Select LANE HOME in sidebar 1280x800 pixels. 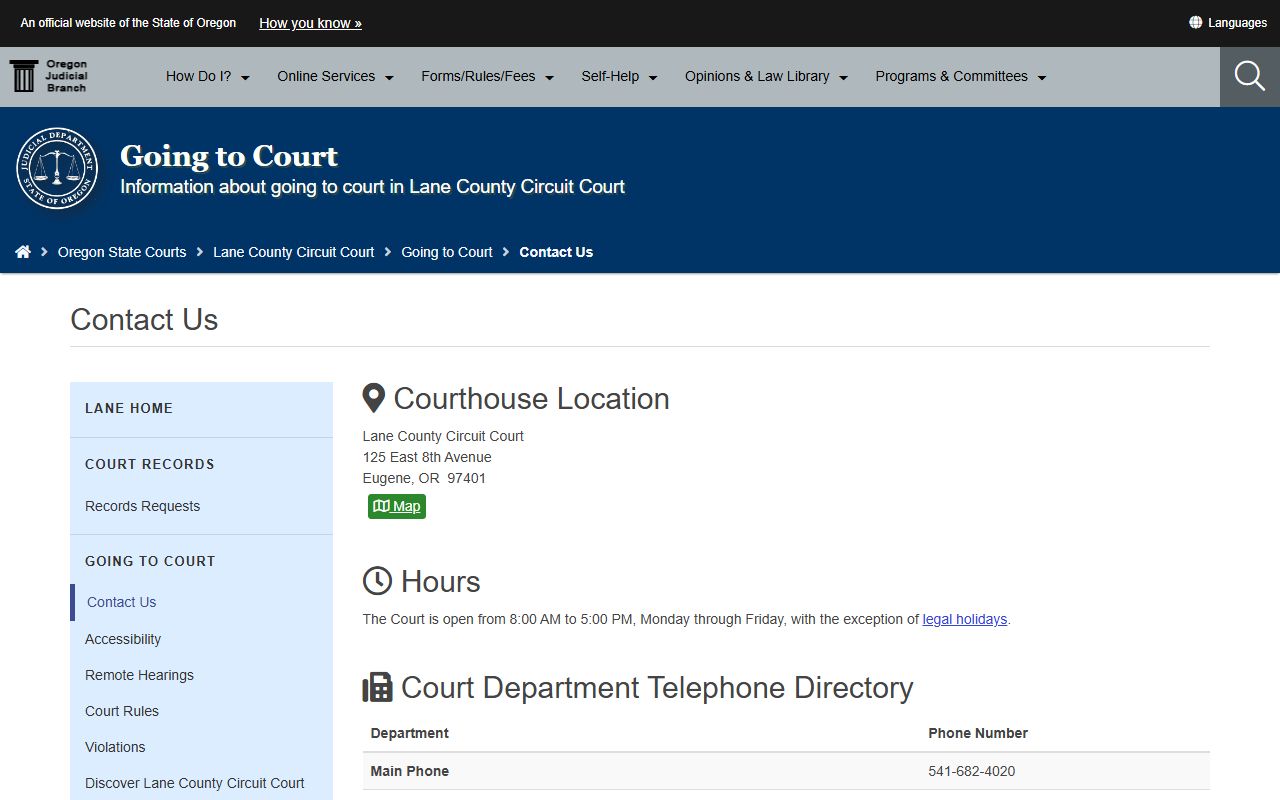click(129, 408)
